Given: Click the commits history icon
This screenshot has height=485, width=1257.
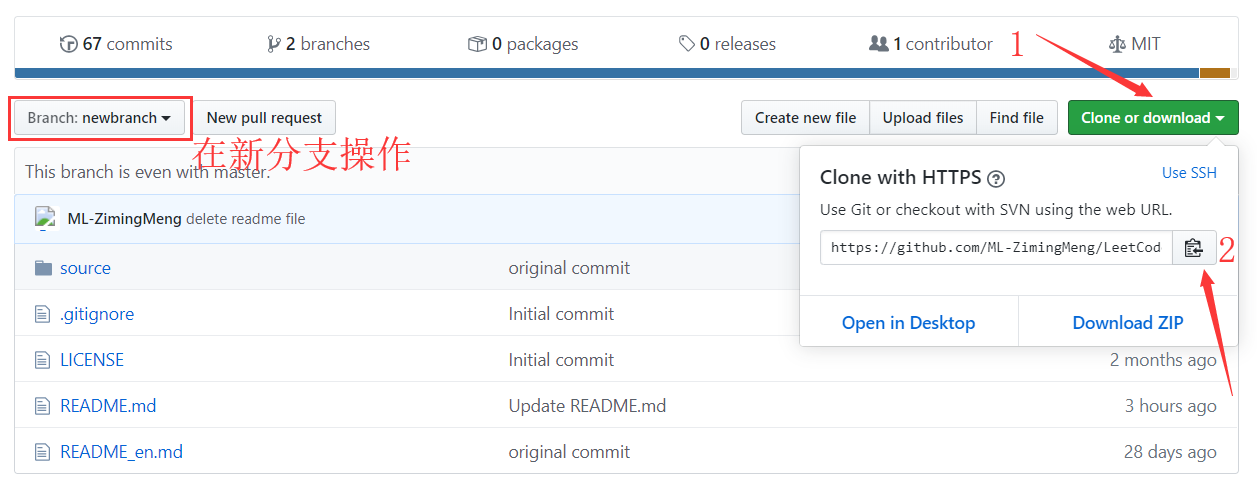Looking at the screenshot, I should [x=68, y=44].
